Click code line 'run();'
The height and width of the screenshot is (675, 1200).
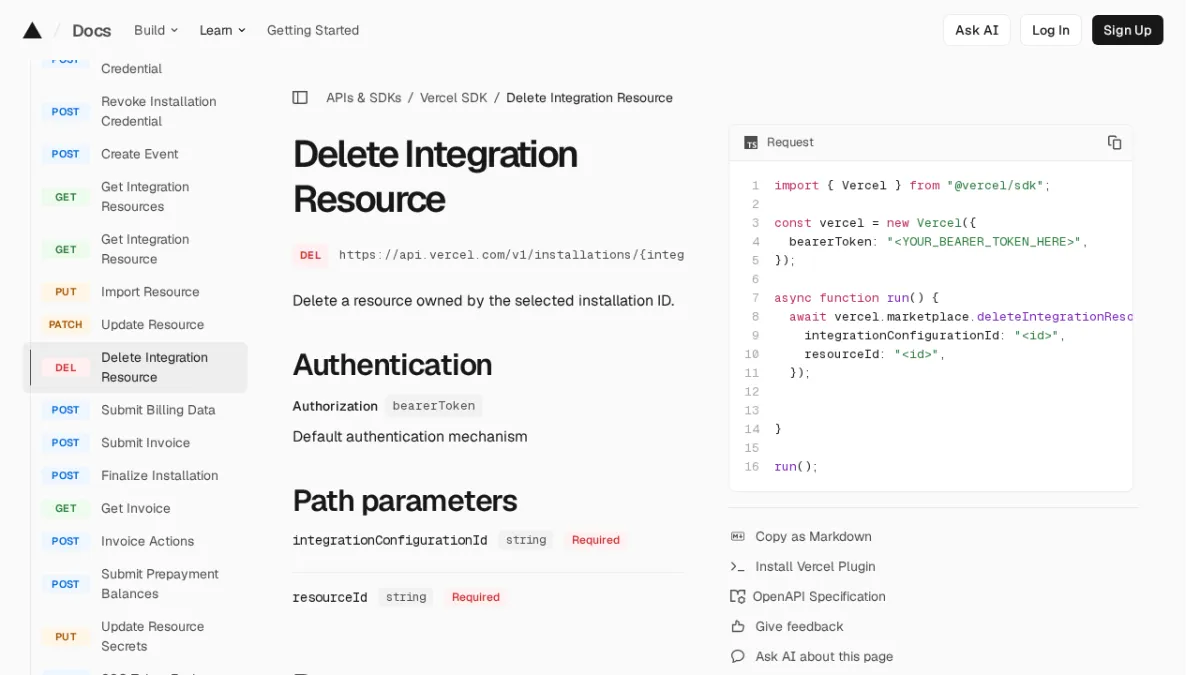795,467
